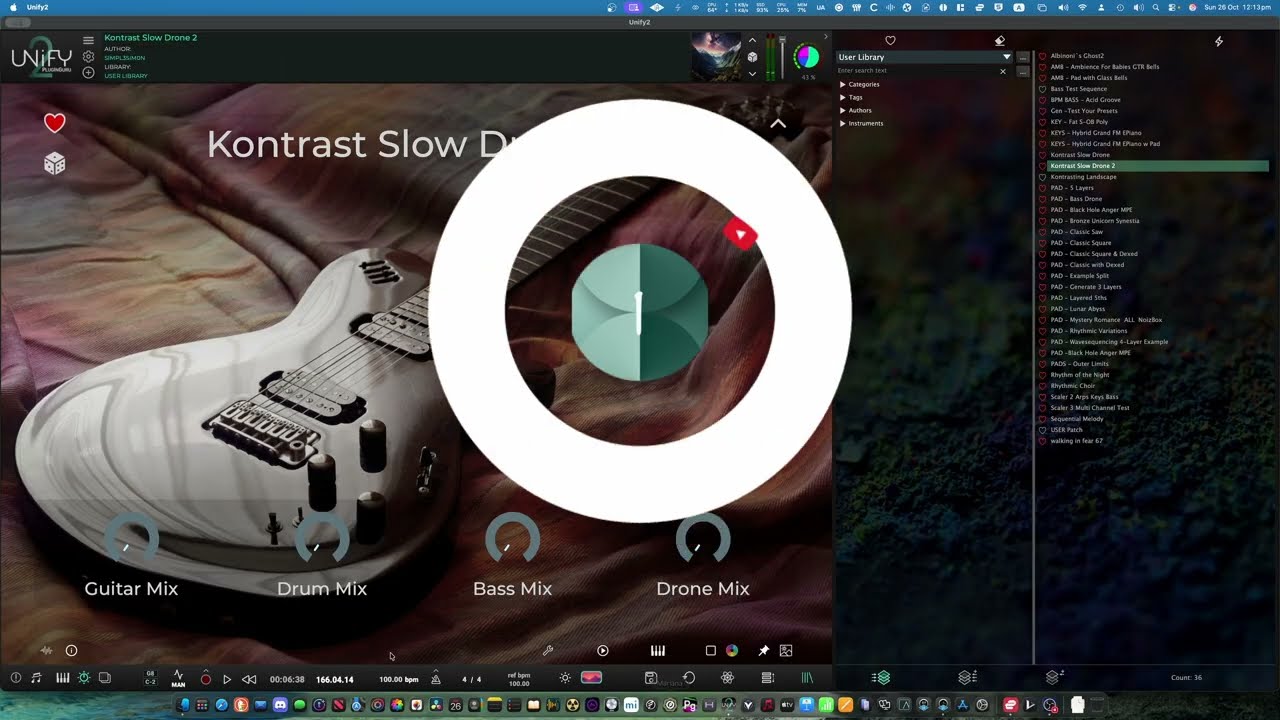Go to previous patch with up arrow

click(752, 41)
